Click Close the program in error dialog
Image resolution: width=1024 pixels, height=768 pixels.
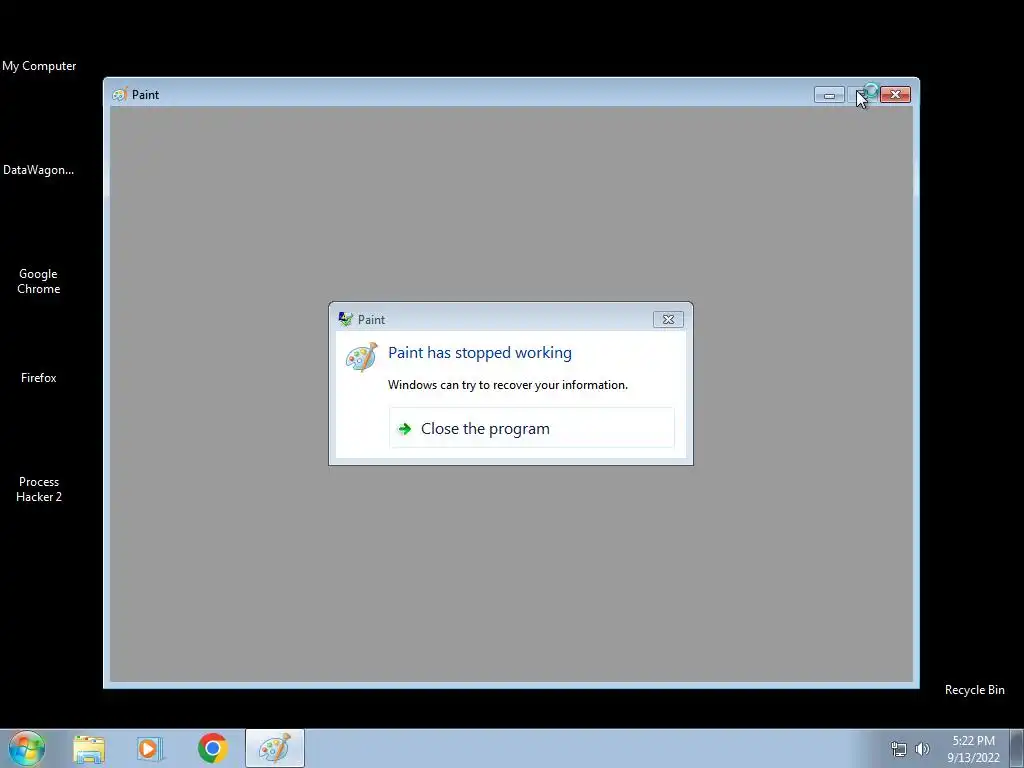tap(531, 428)
